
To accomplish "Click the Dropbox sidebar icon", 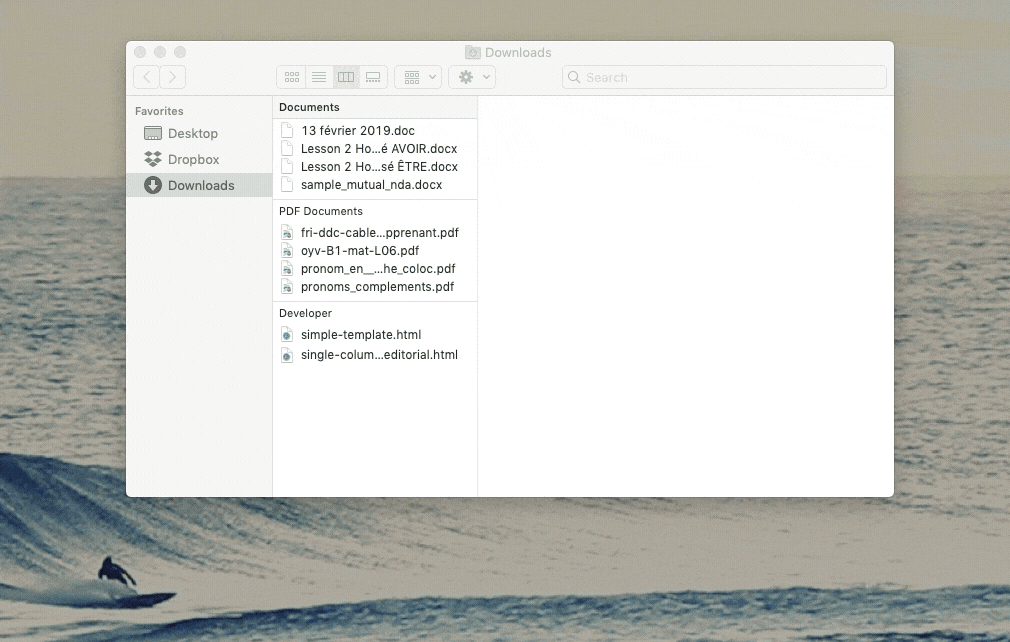I will point(153,159).
